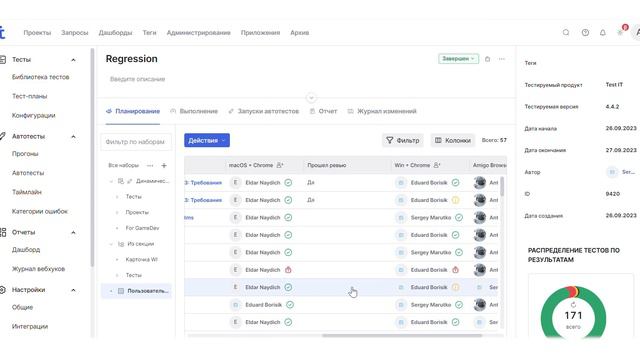Screen dimensions: 640x360
Task: Click the columns icon in Колонки button
Action: click(438, 140)
